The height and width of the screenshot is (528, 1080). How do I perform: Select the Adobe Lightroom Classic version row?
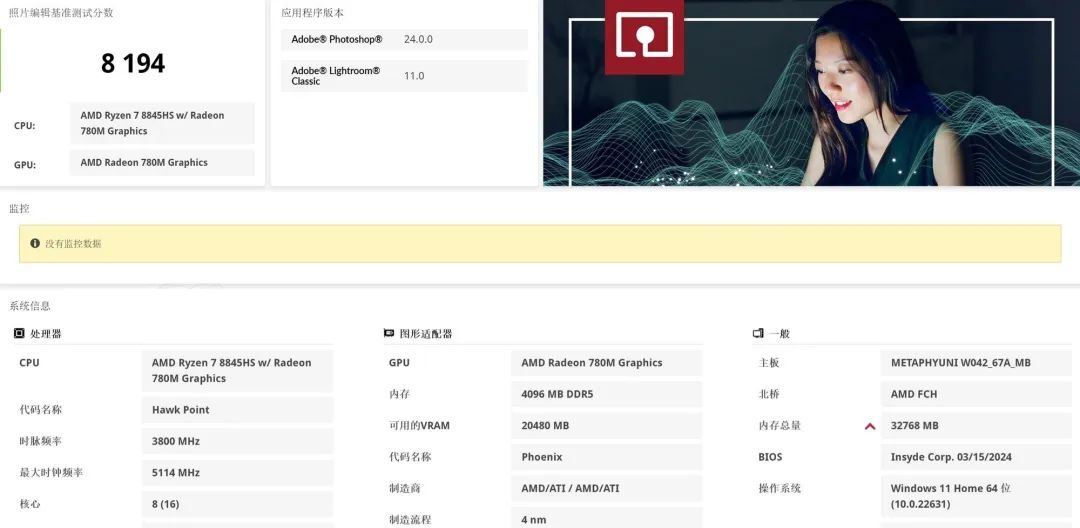tap(404, 76)
